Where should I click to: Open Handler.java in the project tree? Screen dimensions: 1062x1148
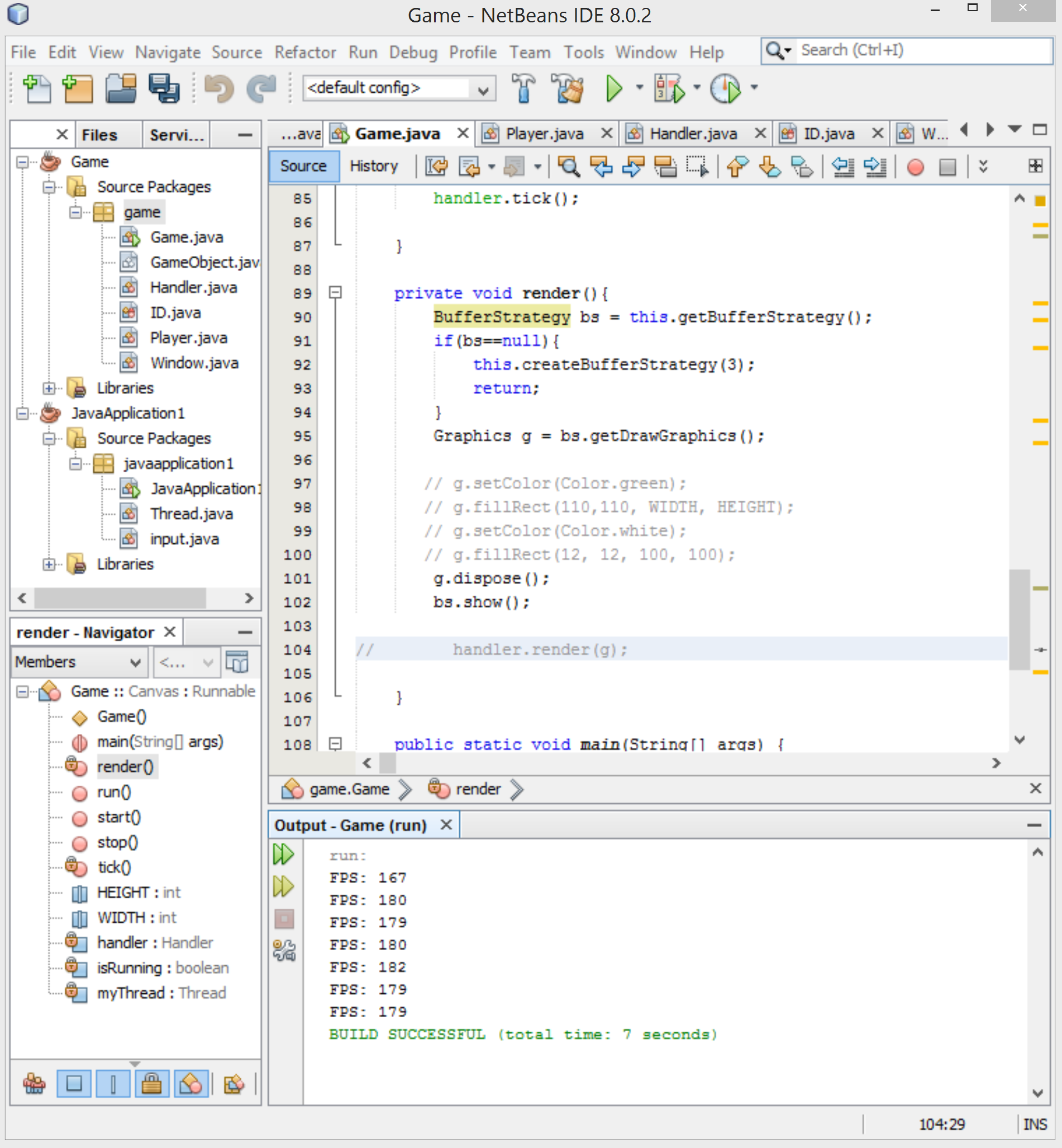click(x=193, y=287)
